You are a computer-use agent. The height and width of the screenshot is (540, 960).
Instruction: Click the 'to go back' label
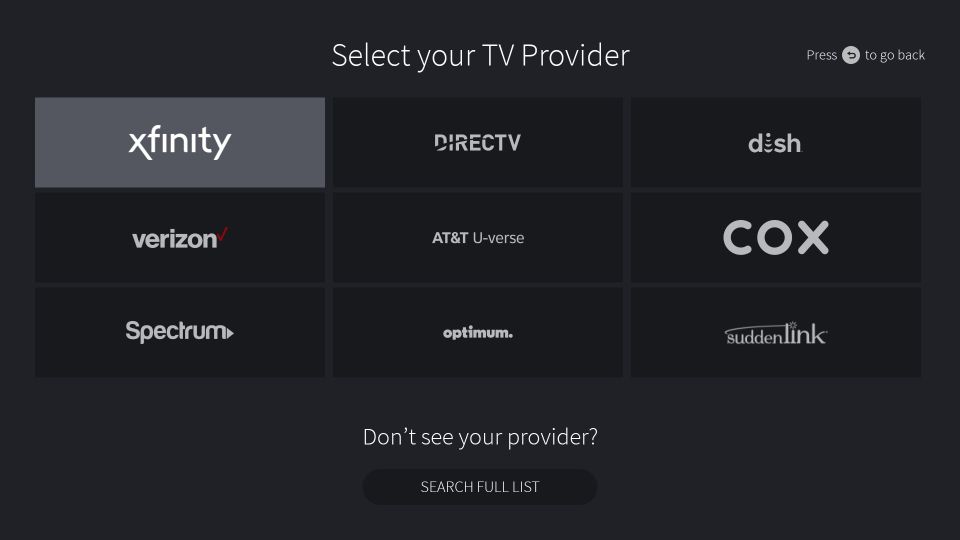coord(894,55)
